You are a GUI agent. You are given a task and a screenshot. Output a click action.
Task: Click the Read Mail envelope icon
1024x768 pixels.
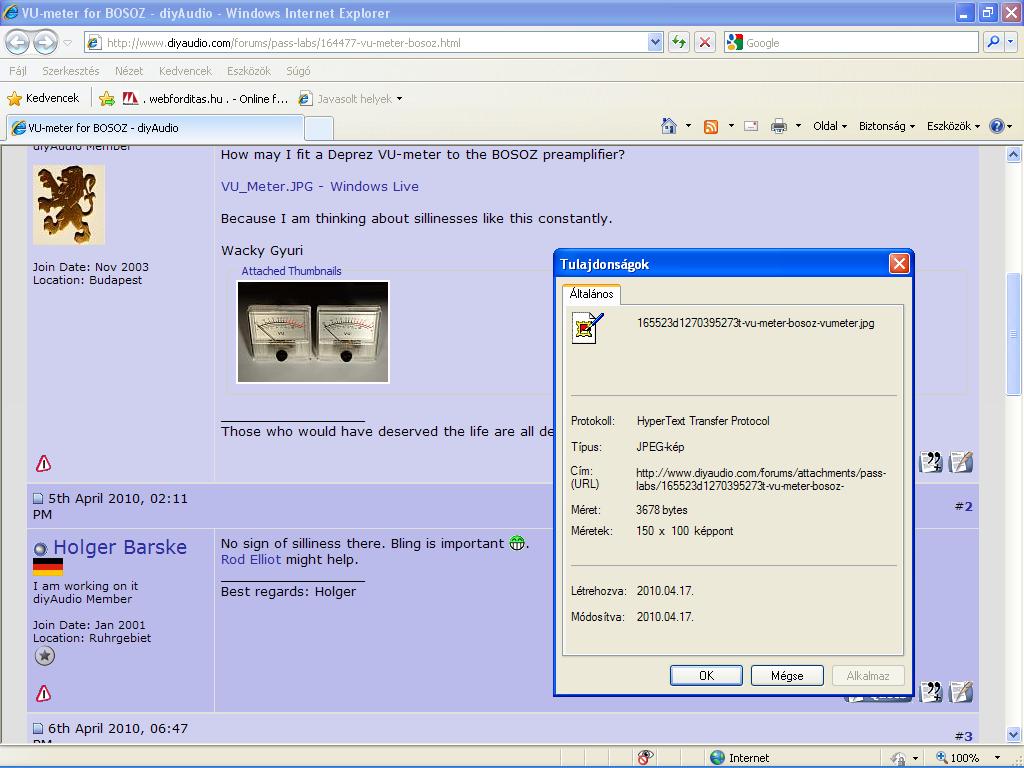click(751, 126)
